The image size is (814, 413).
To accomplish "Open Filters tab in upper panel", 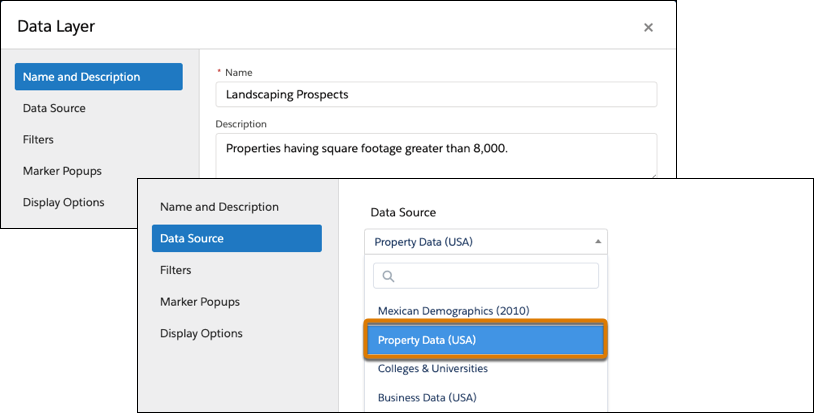I will coord(38,140).
